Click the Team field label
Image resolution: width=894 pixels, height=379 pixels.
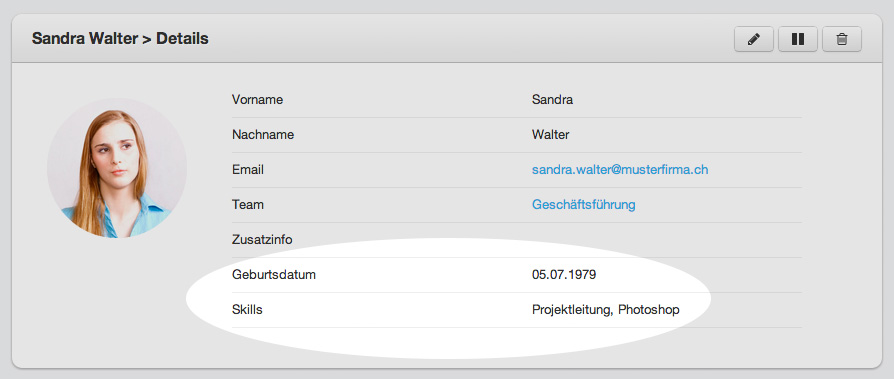[247, 205]
